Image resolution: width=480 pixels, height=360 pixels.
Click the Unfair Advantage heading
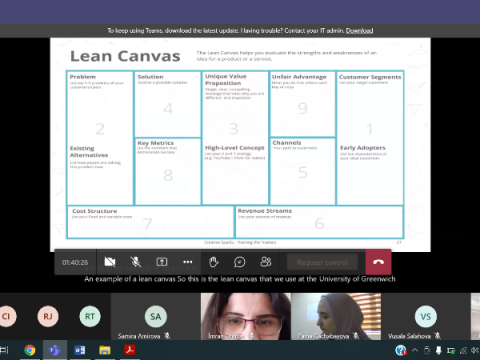click(x=299, y=77)
